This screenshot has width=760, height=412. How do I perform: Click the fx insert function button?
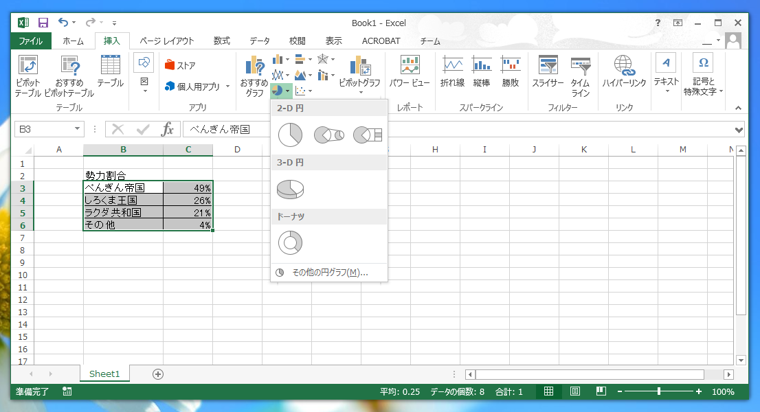tap(167, 129)
